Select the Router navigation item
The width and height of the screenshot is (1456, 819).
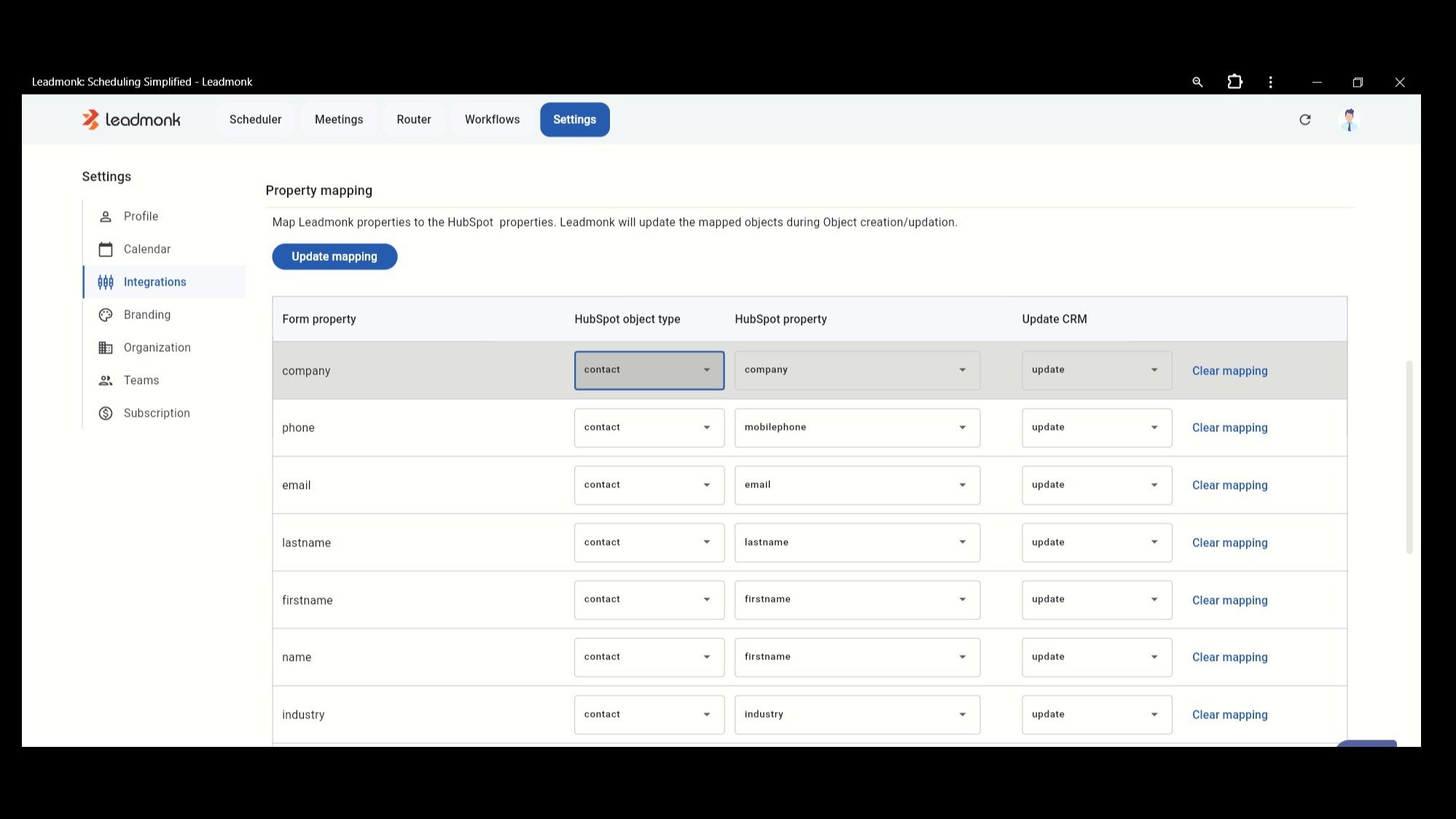[413, 119]
